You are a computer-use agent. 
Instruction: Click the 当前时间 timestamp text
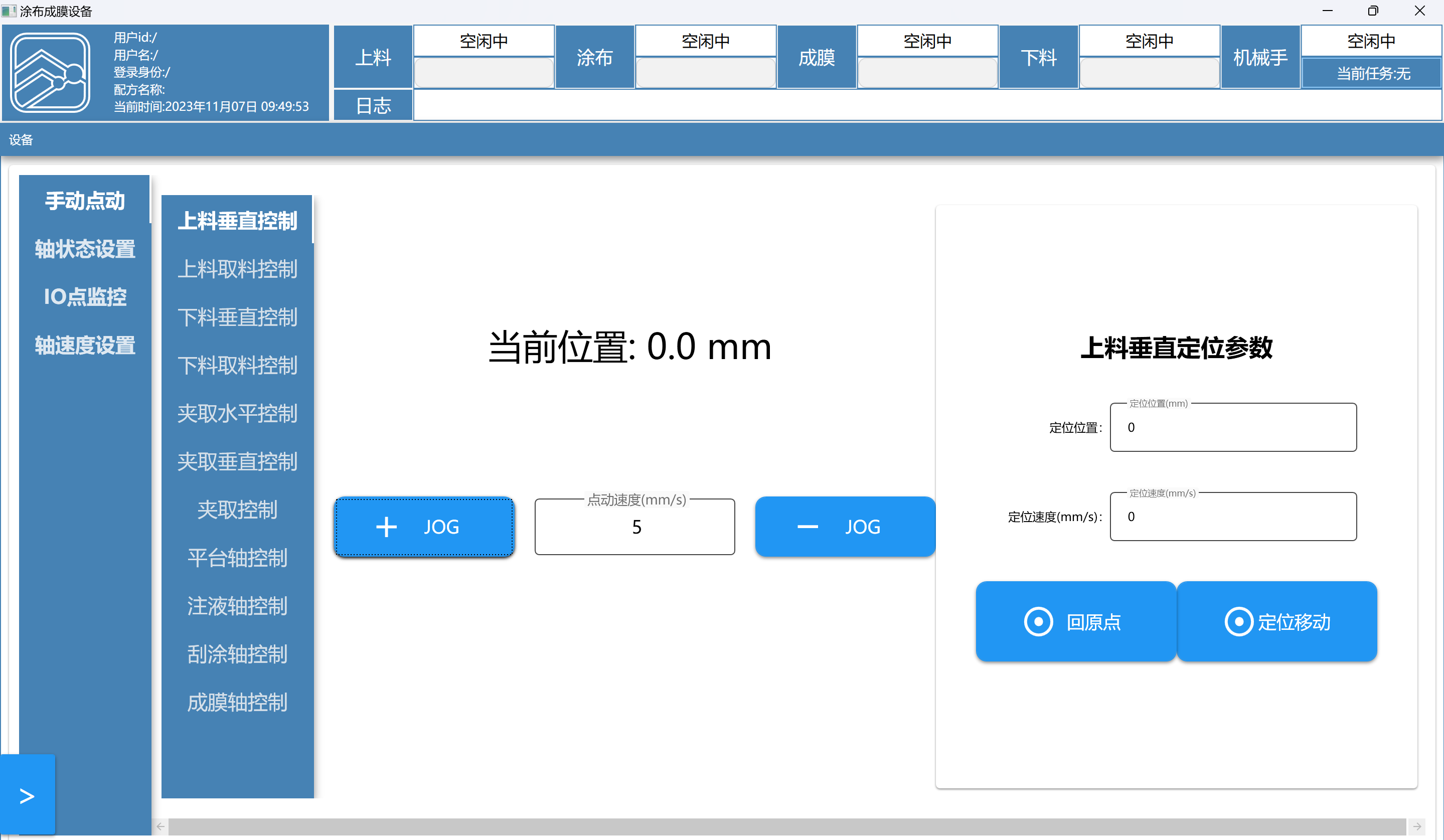[x=211, y=107]
